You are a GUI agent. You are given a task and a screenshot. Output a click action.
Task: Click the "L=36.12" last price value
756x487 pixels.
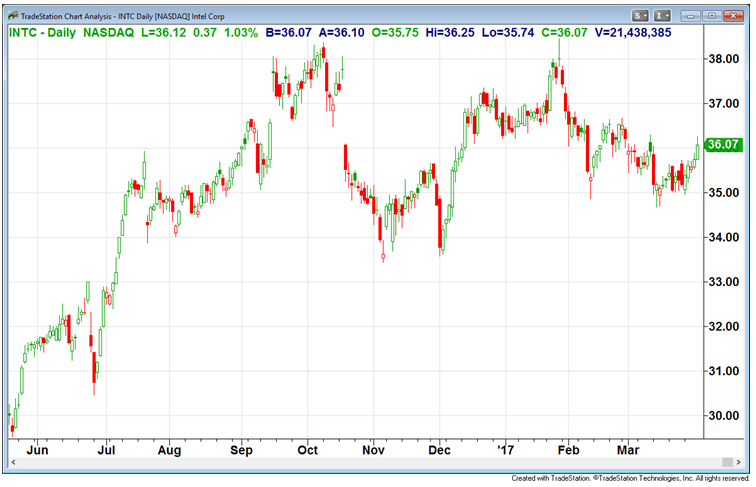point(163,33)
